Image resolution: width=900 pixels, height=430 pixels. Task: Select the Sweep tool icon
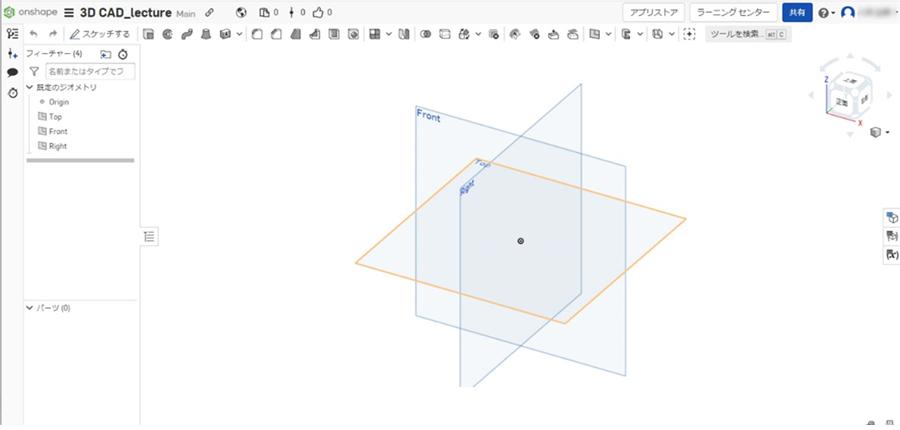coord(186,34)
